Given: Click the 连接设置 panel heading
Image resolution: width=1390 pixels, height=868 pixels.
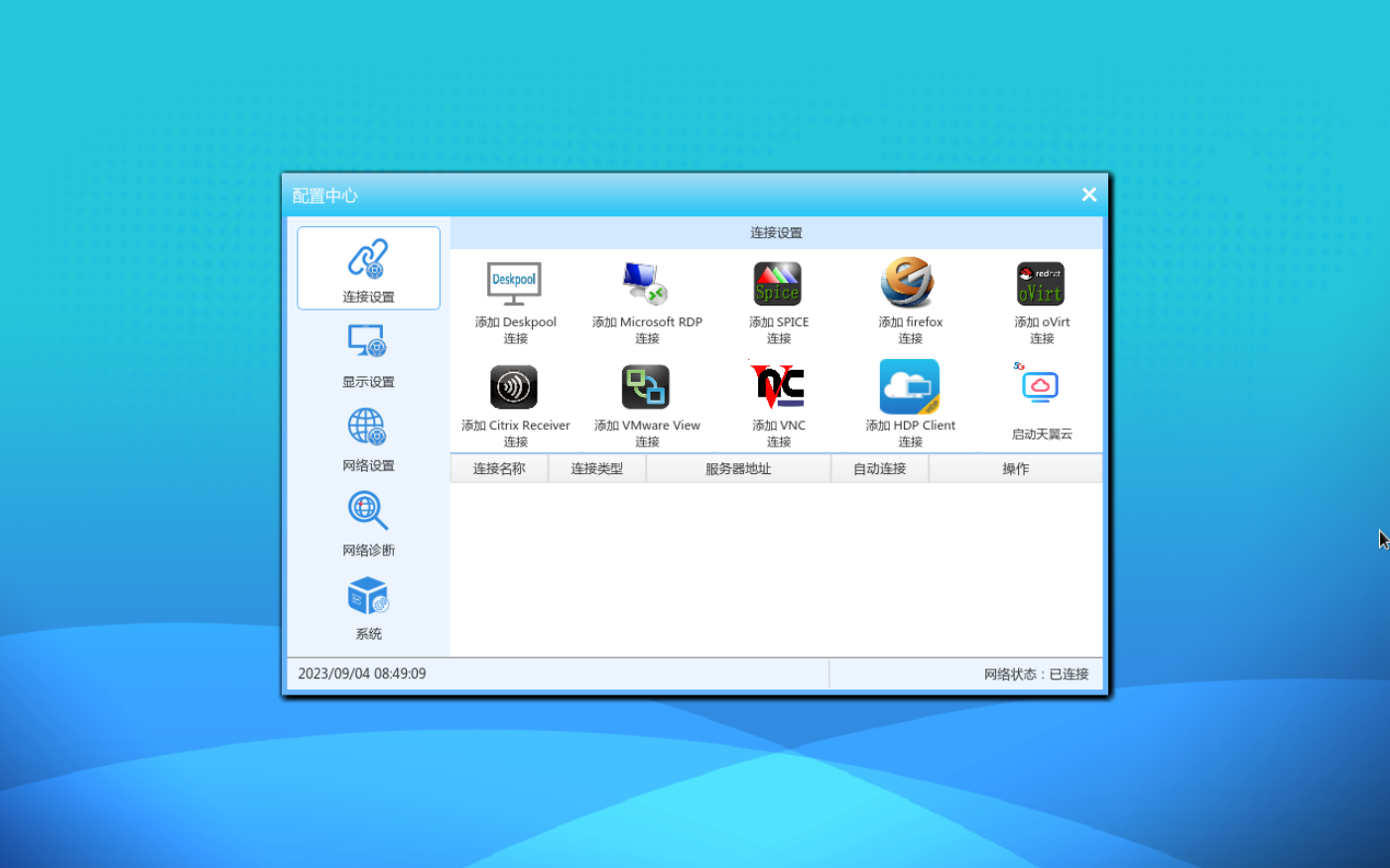Looking at the screenshot, I should tap(776, 232).
